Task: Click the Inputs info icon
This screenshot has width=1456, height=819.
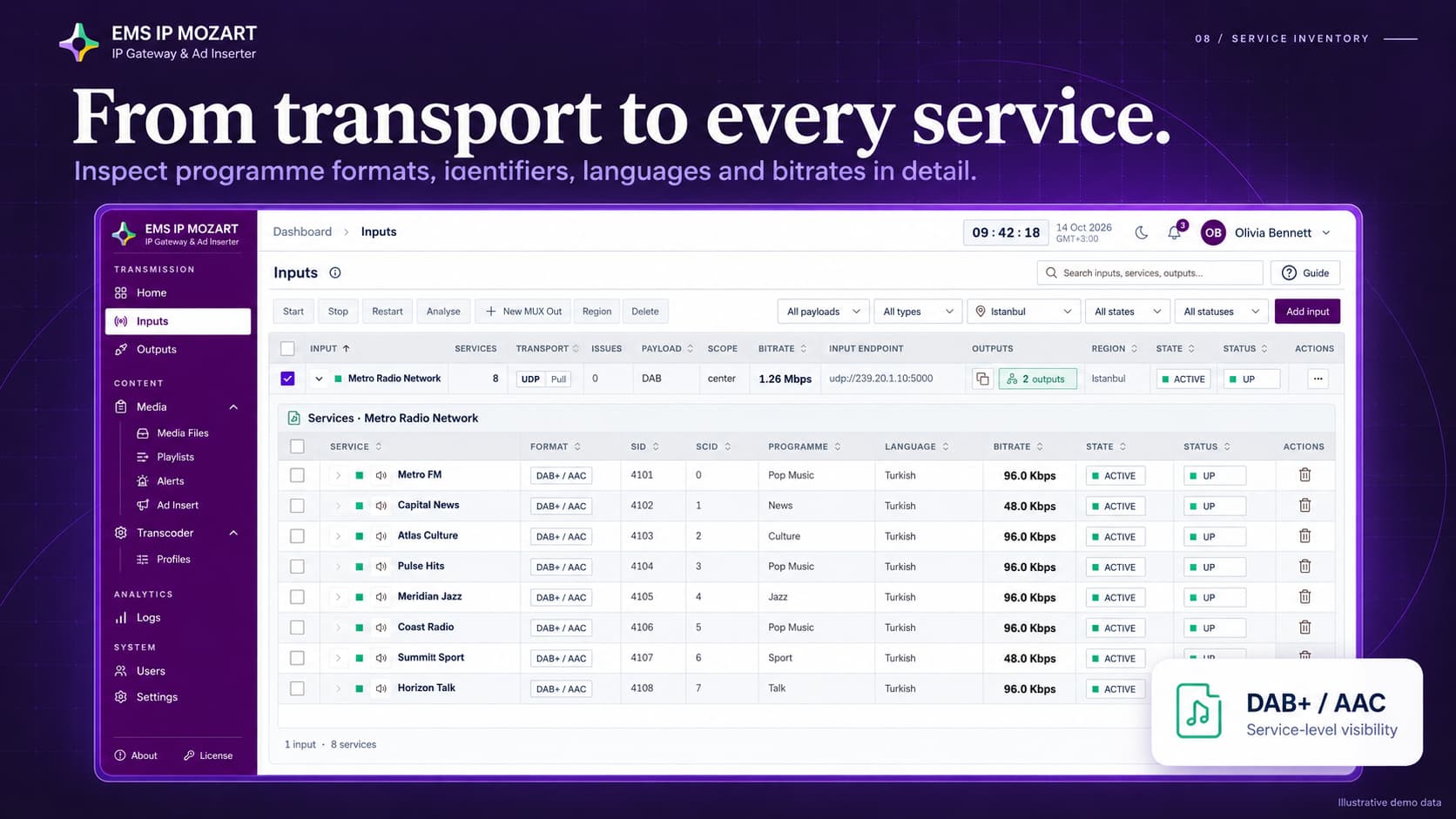Action: [x=335, y=272]
